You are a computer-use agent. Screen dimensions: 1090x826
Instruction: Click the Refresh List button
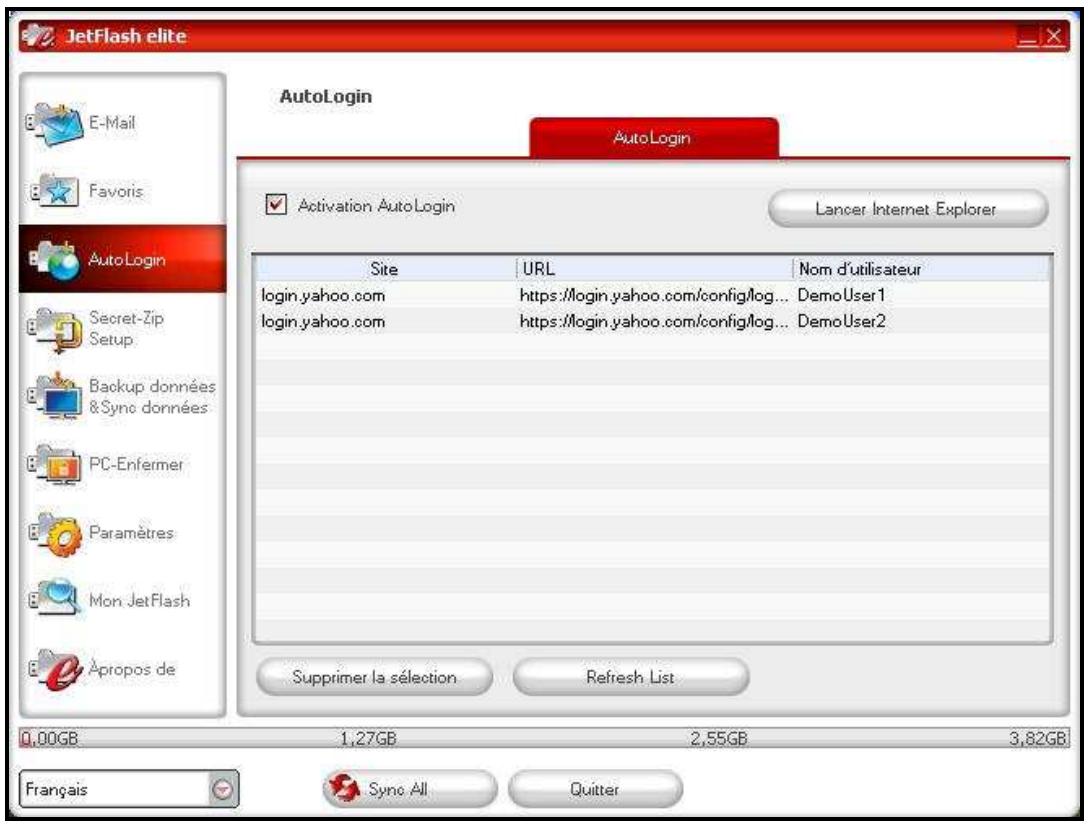click(631, 677)
